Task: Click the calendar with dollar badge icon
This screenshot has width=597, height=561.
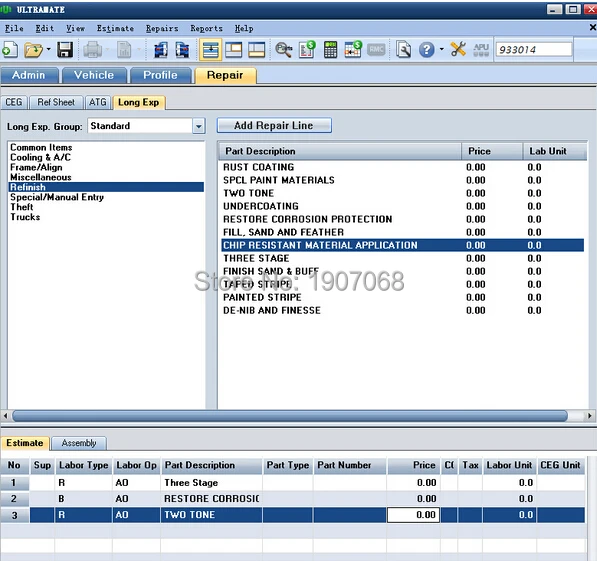Action: tap(353, 50)
